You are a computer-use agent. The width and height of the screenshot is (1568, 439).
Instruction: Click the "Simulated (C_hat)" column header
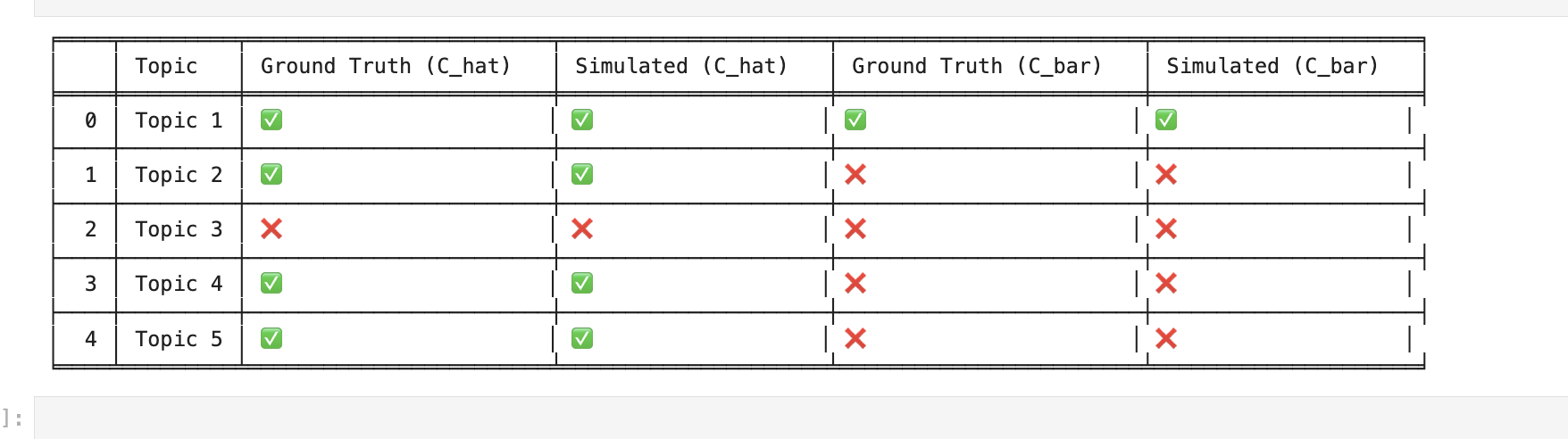pyautogui.click(x=681, y=66)
